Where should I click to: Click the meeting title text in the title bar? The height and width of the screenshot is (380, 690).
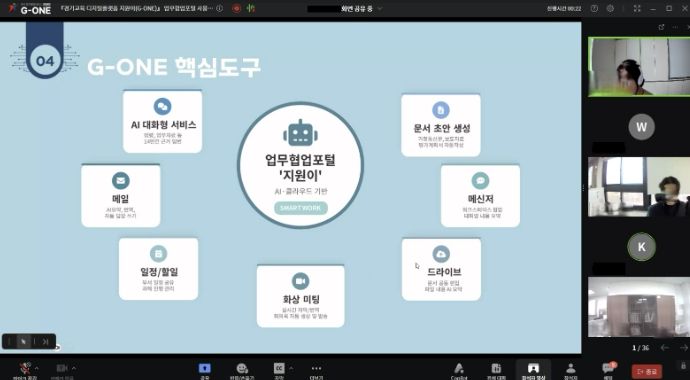pyautogui.click(x=137, y=8)
